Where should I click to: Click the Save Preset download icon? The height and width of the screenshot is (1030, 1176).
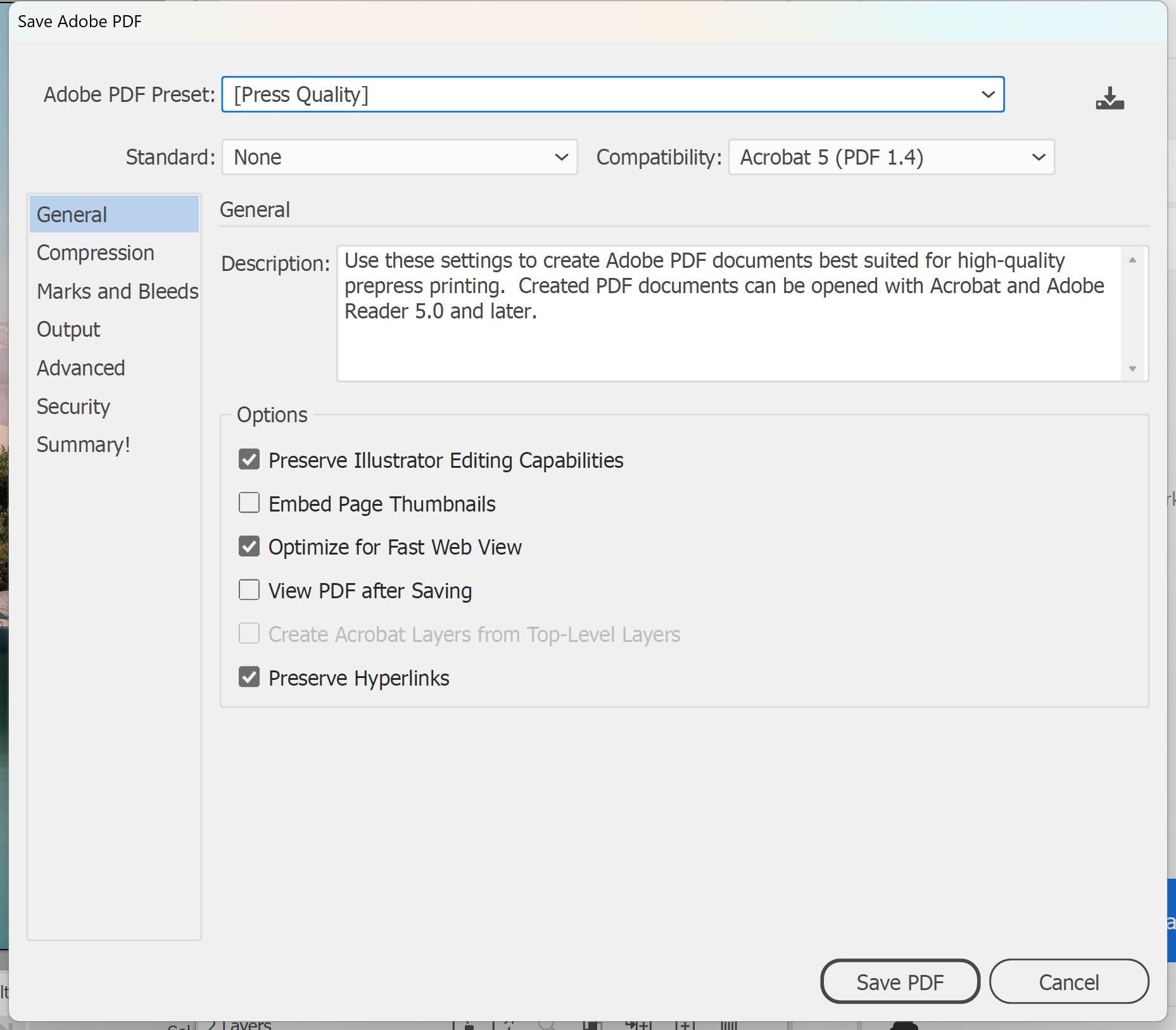[1110, 98]
